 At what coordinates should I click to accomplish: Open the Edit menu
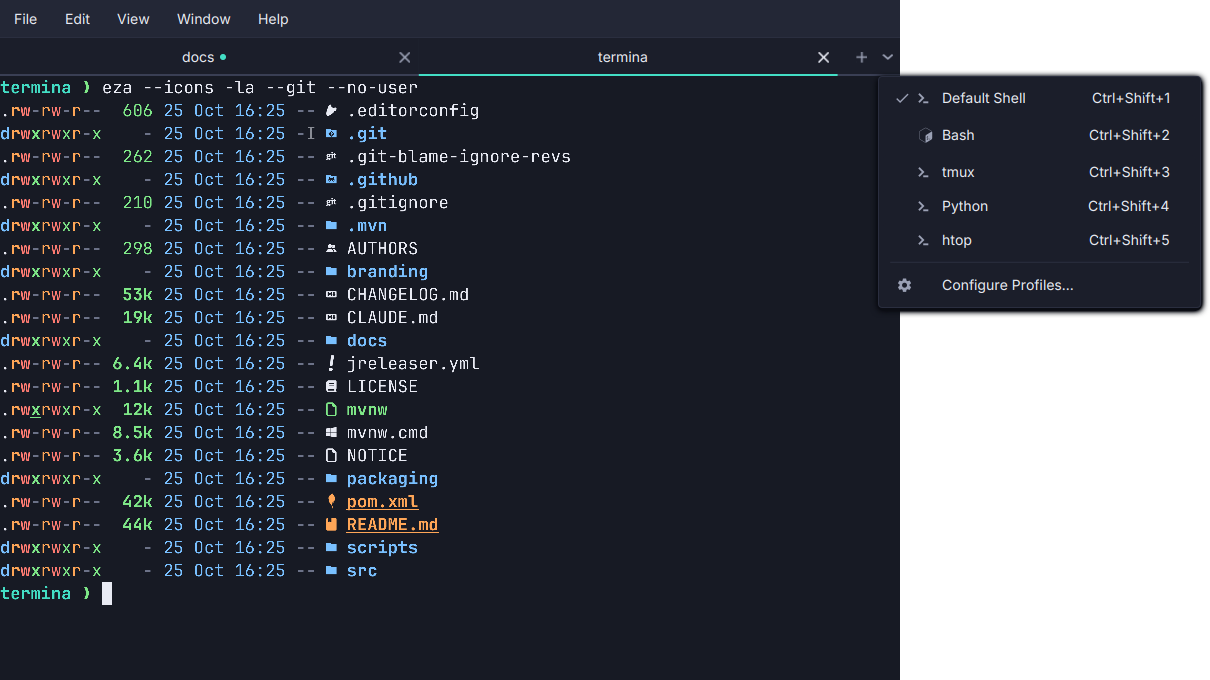click(77, 19)
